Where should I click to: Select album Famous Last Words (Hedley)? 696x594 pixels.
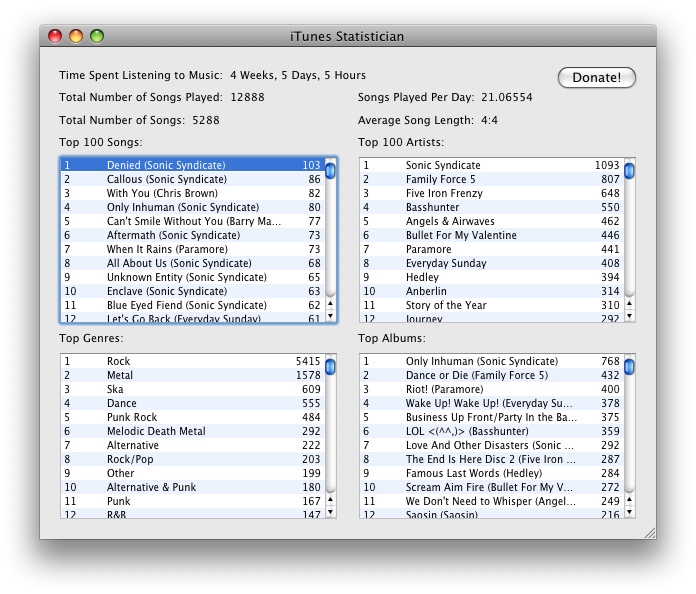click(x=492, y=473)
